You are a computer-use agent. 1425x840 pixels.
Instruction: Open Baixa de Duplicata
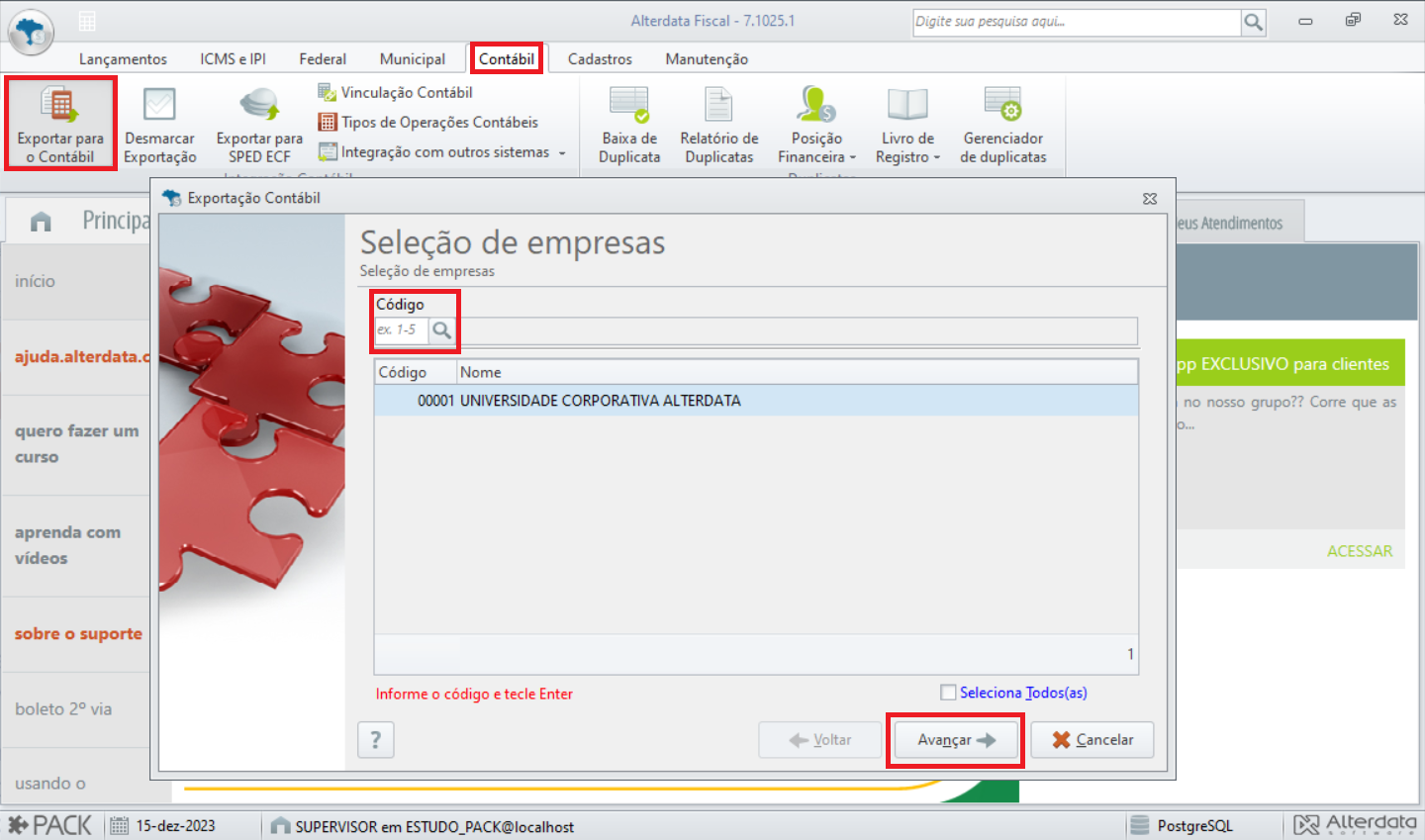click(x=629, y=125)
